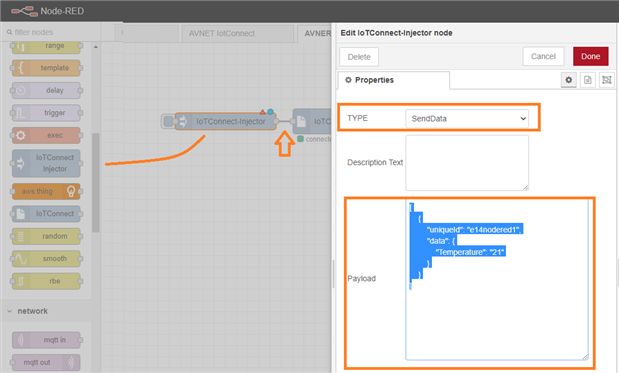Screen dimensions: 619x373
Task: Click the IoTConnect-Injector node on canvas
Action: click(226, 121)
